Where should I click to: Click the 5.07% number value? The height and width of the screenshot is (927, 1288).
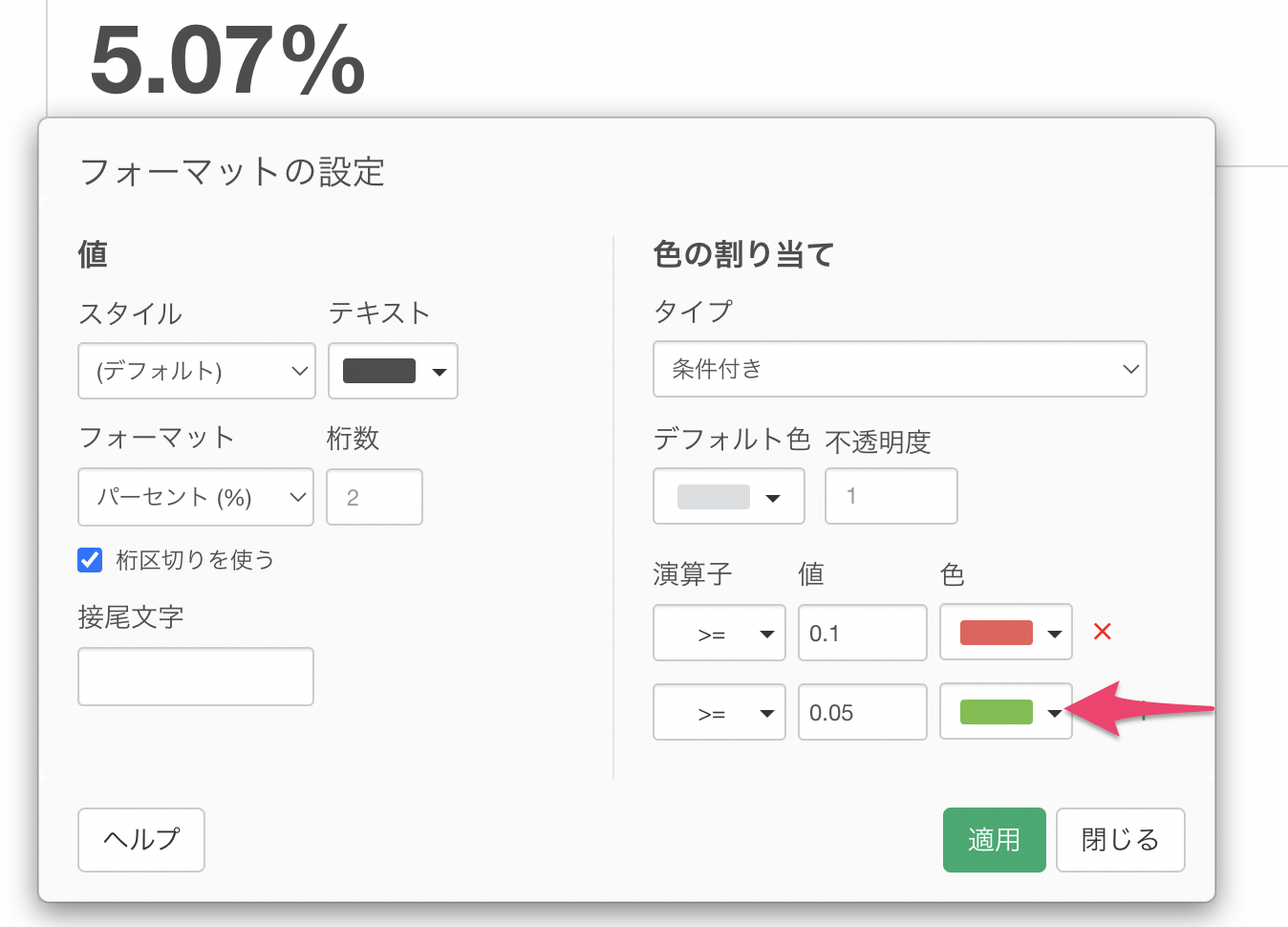tap(227, 61)
